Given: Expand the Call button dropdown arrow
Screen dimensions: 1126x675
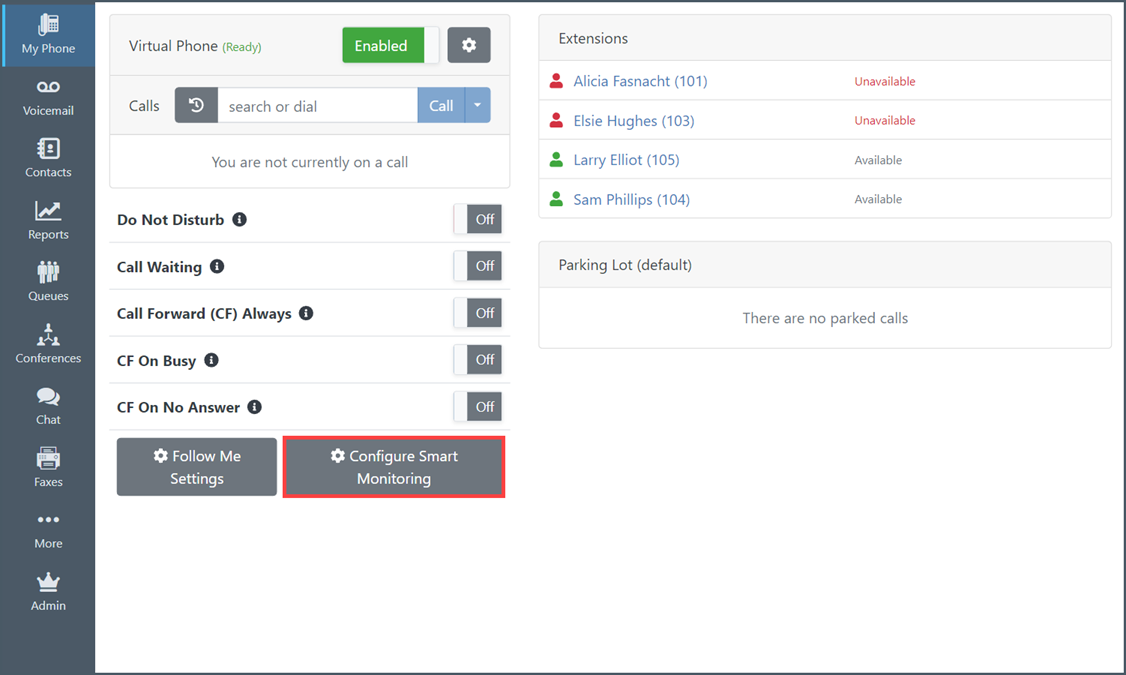Looking at the screenshot, I should (x=478, y=106).
